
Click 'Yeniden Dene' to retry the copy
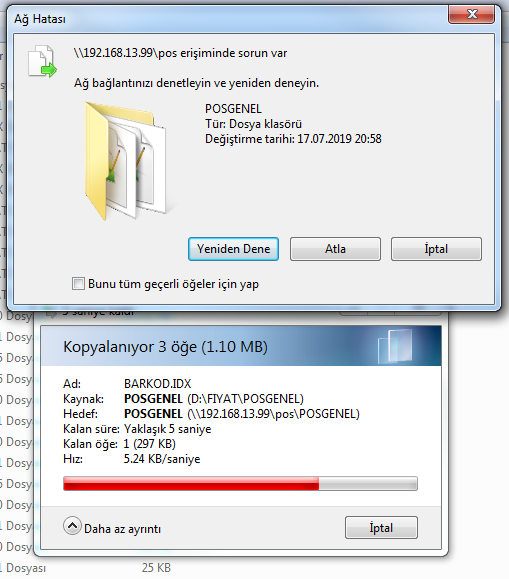click(233, 249)
